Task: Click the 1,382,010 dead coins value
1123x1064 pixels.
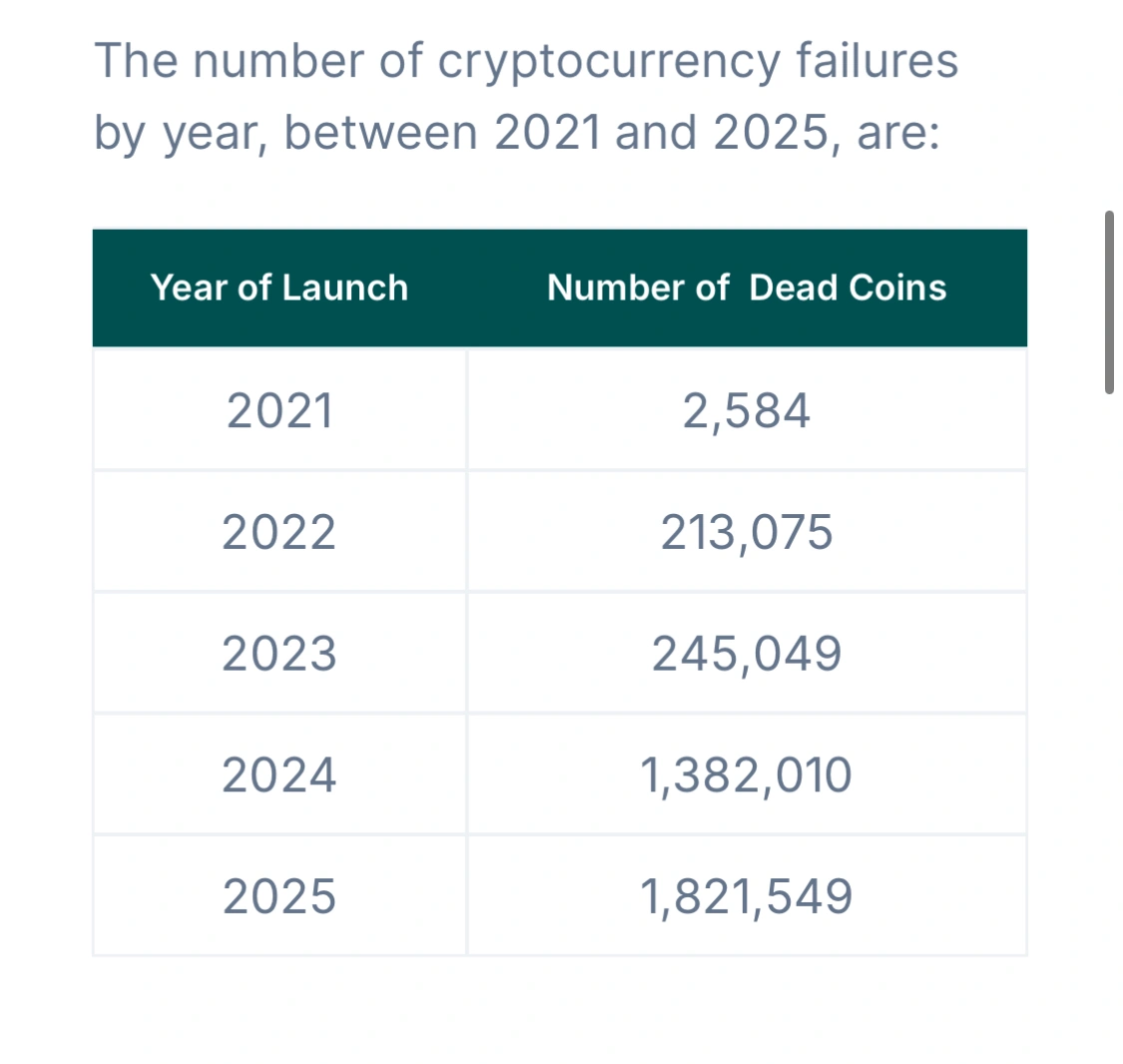Action: tap(747, 775)
